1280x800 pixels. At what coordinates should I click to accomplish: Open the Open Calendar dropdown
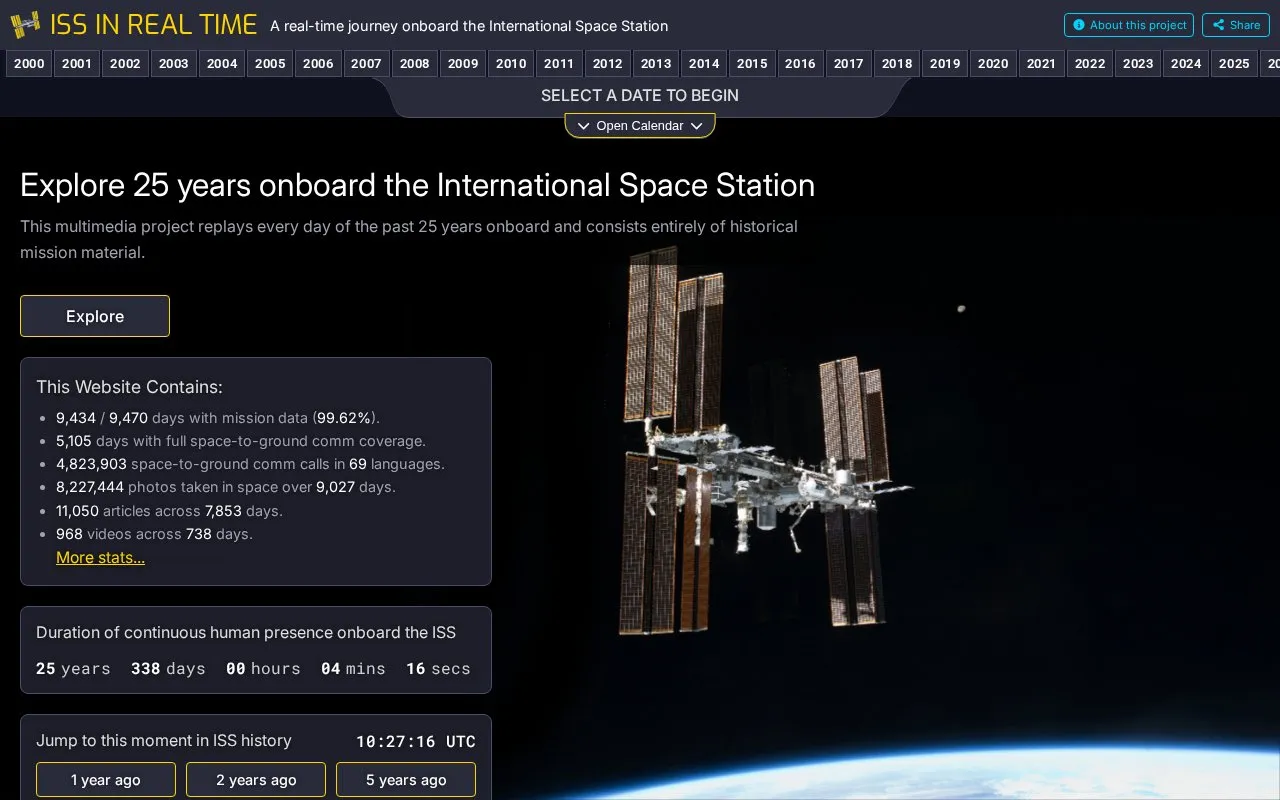(640, 126)
